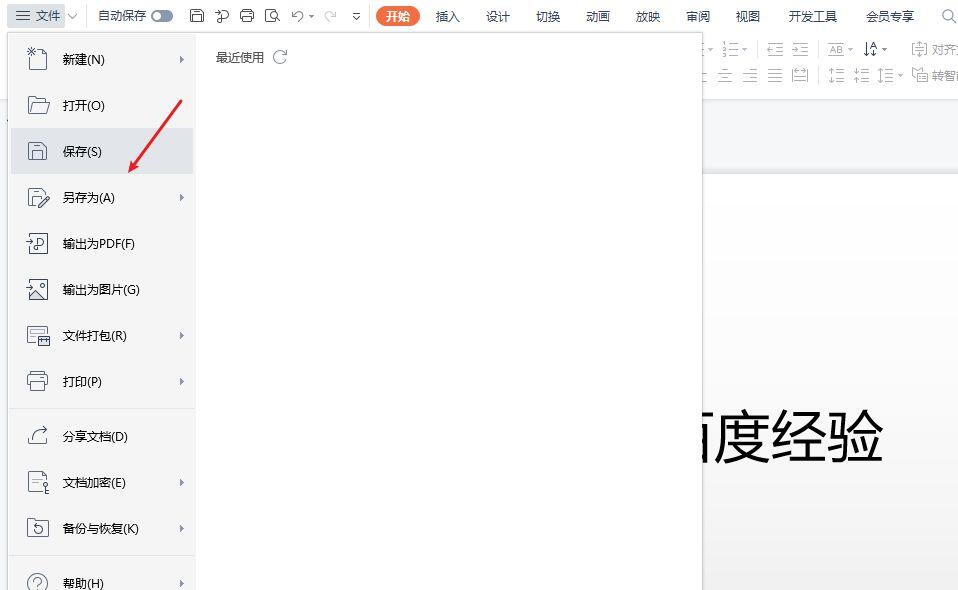This screenshot has width=958, height=590.
Task: Switch to the 视图 ribbon tab
Action: [x=747, y=16]
